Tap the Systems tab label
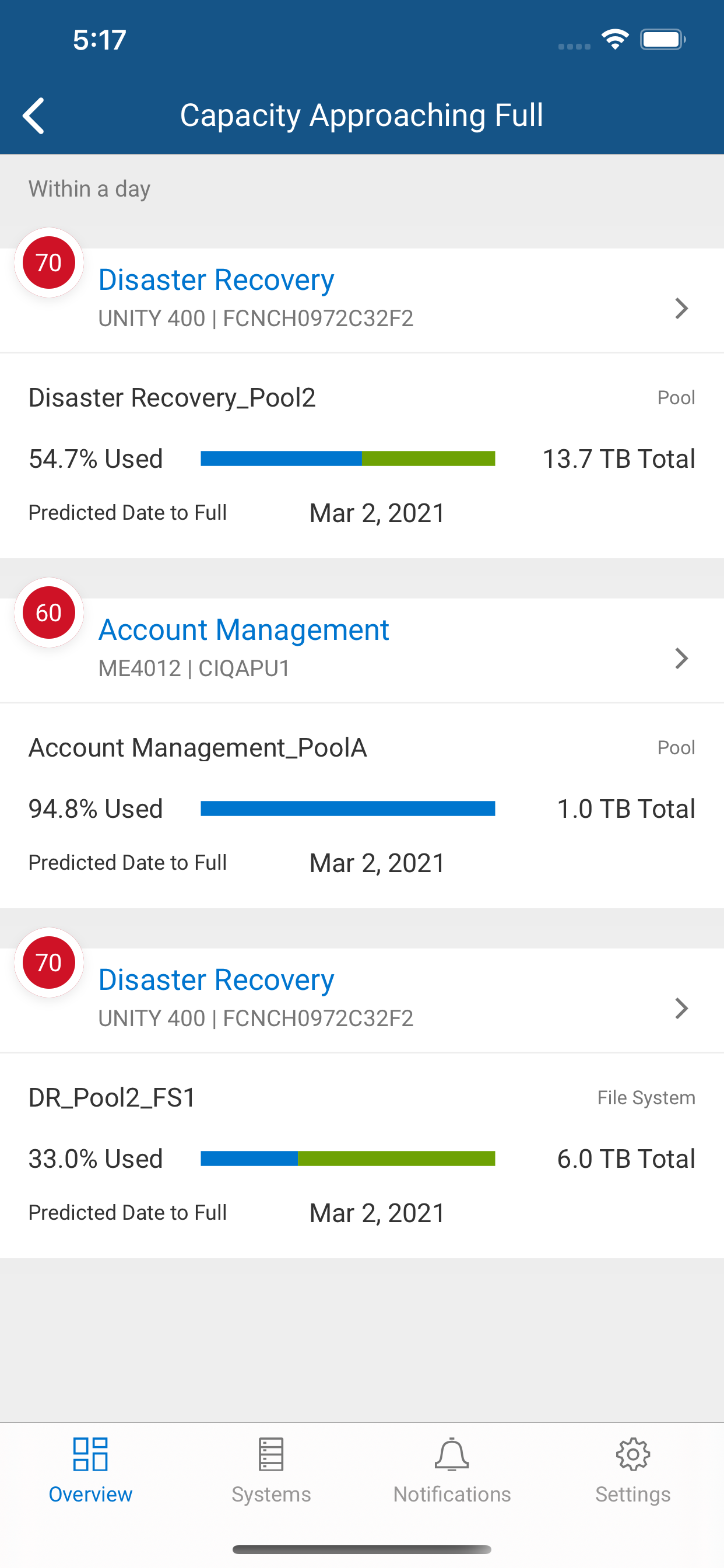 tap(270, 1494)
